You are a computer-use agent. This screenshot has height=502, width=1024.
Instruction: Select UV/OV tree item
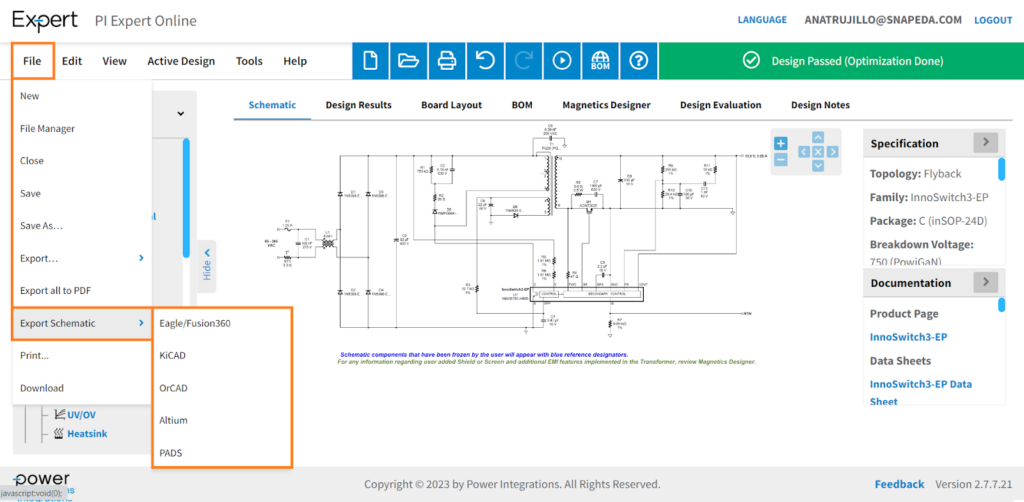coord(81,414)
